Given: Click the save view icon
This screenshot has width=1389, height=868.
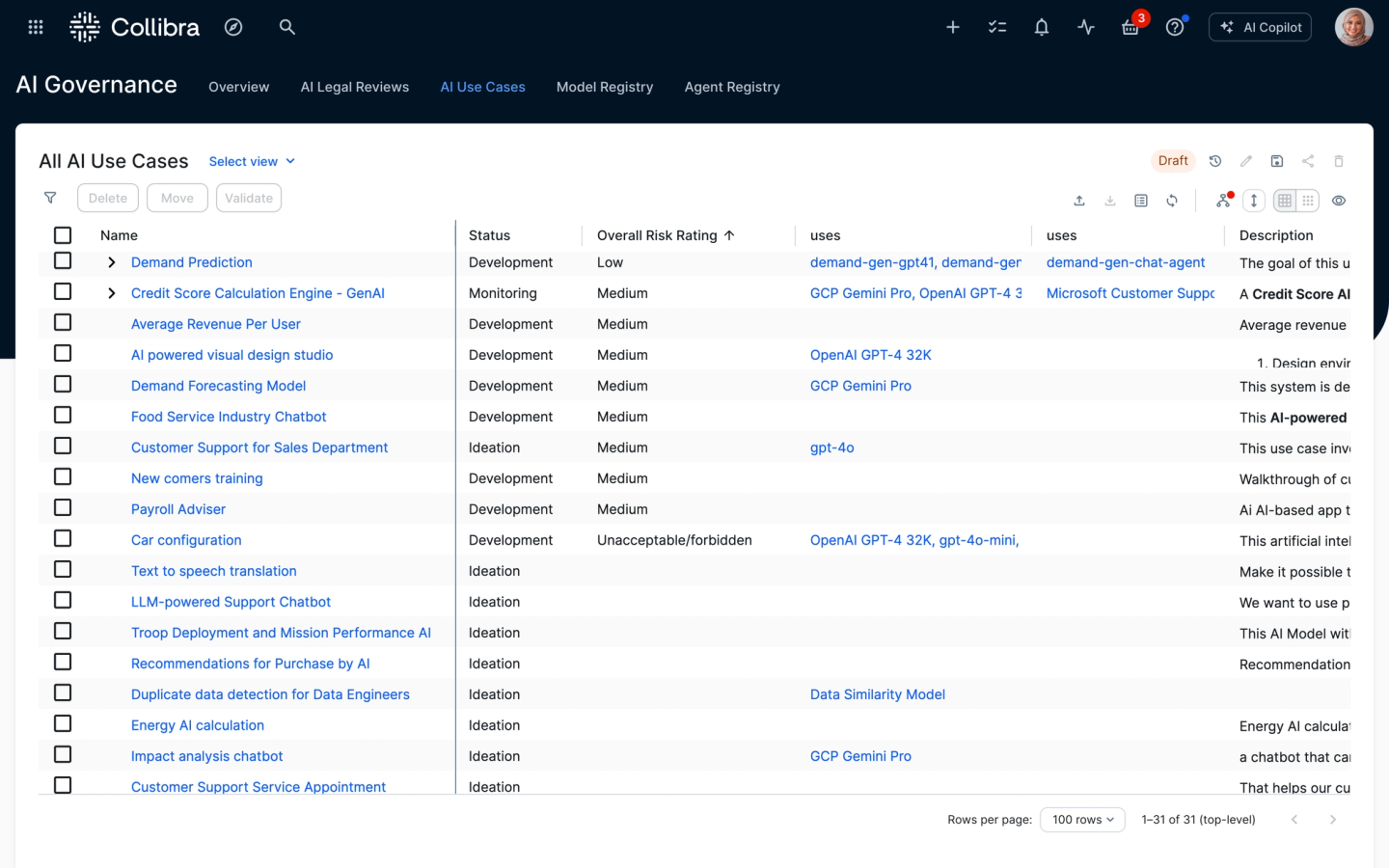Looking at the screenshot, I should coord(1277,161).
